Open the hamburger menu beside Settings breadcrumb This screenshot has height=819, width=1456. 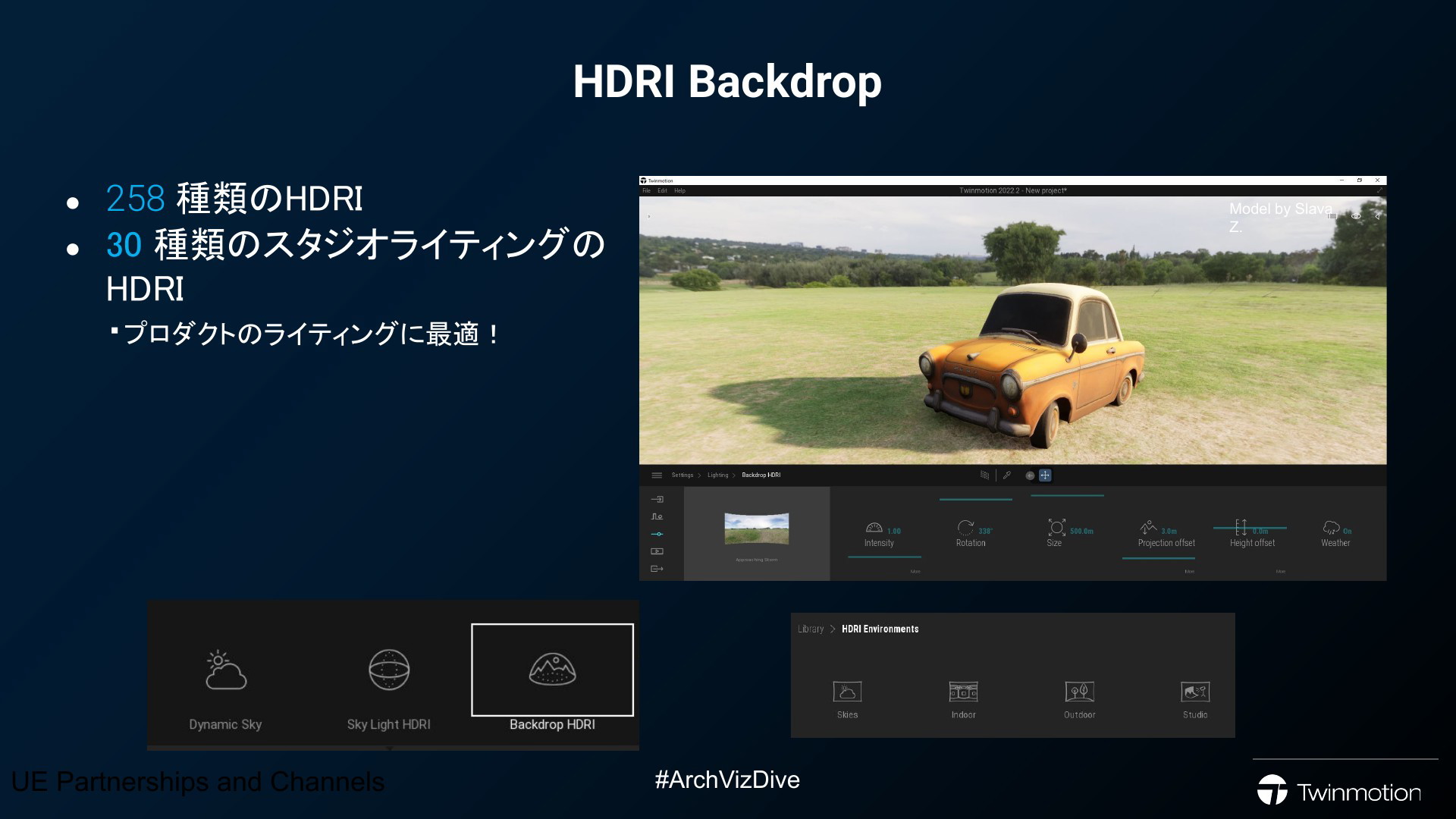coord(657,475)
